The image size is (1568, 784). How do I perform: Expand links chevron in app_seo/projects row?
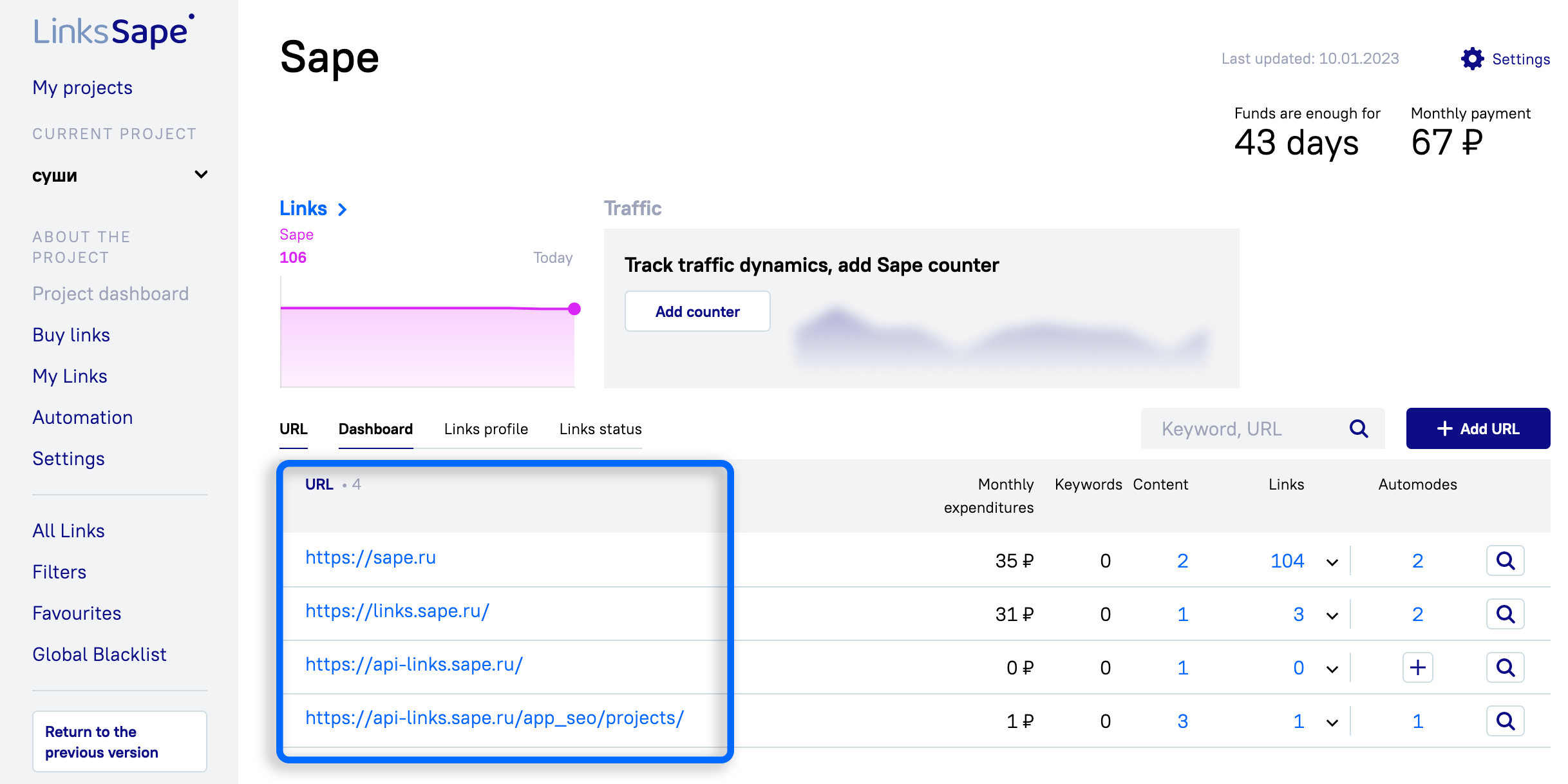click(x=1332, y=722)
